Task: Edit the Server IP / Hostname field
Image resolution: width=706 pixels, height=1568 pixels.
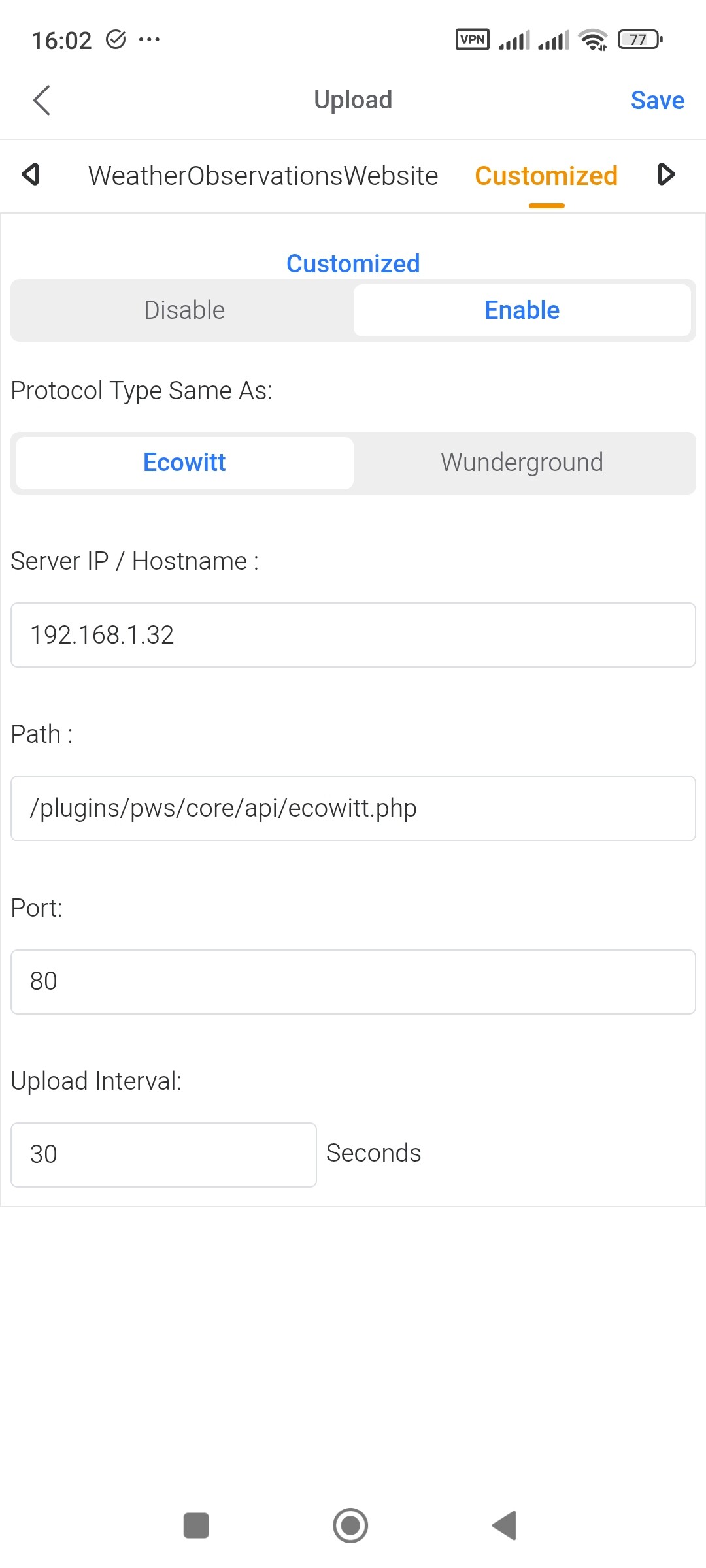Action: pos(353,635)
